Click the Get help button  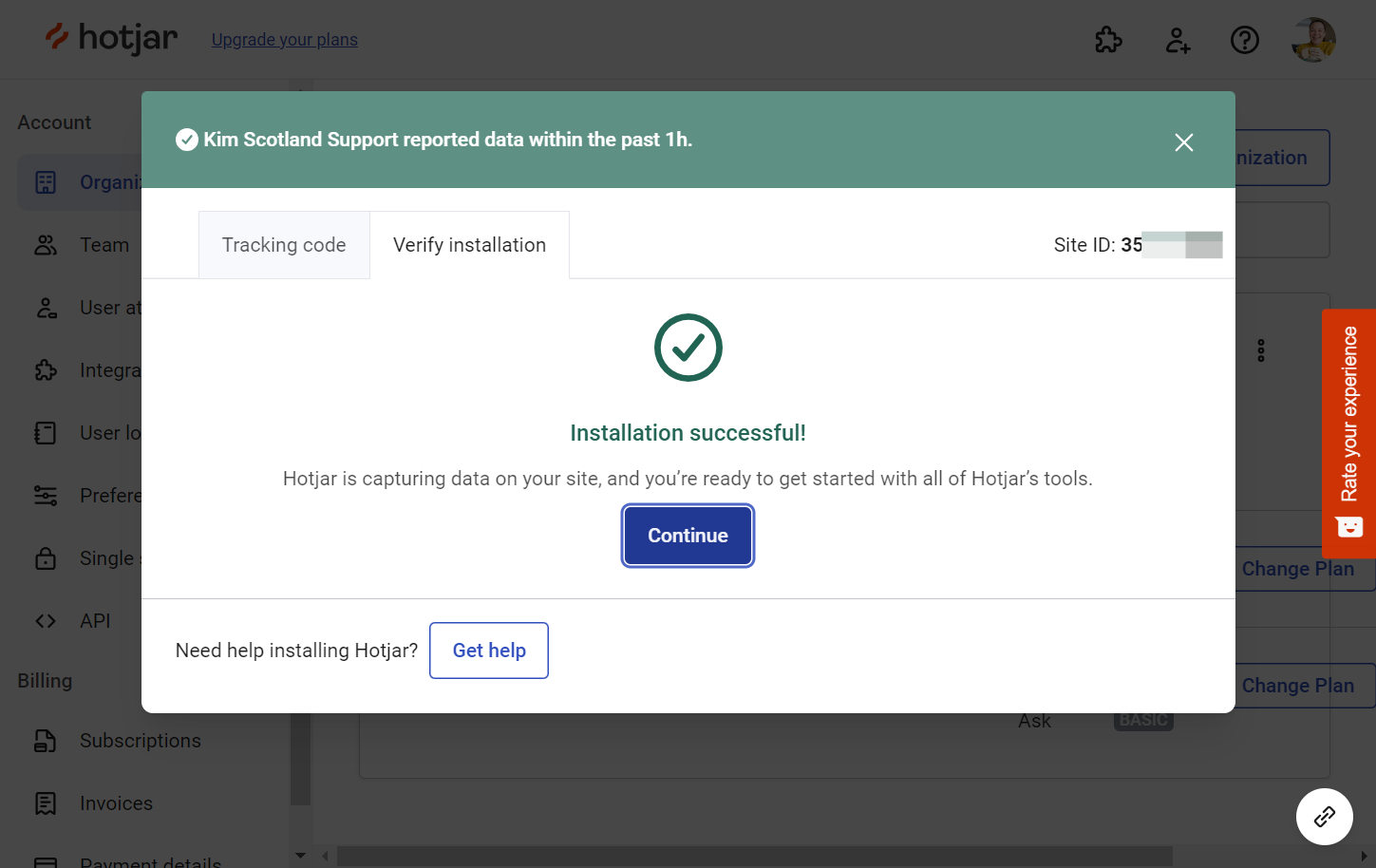489,651
